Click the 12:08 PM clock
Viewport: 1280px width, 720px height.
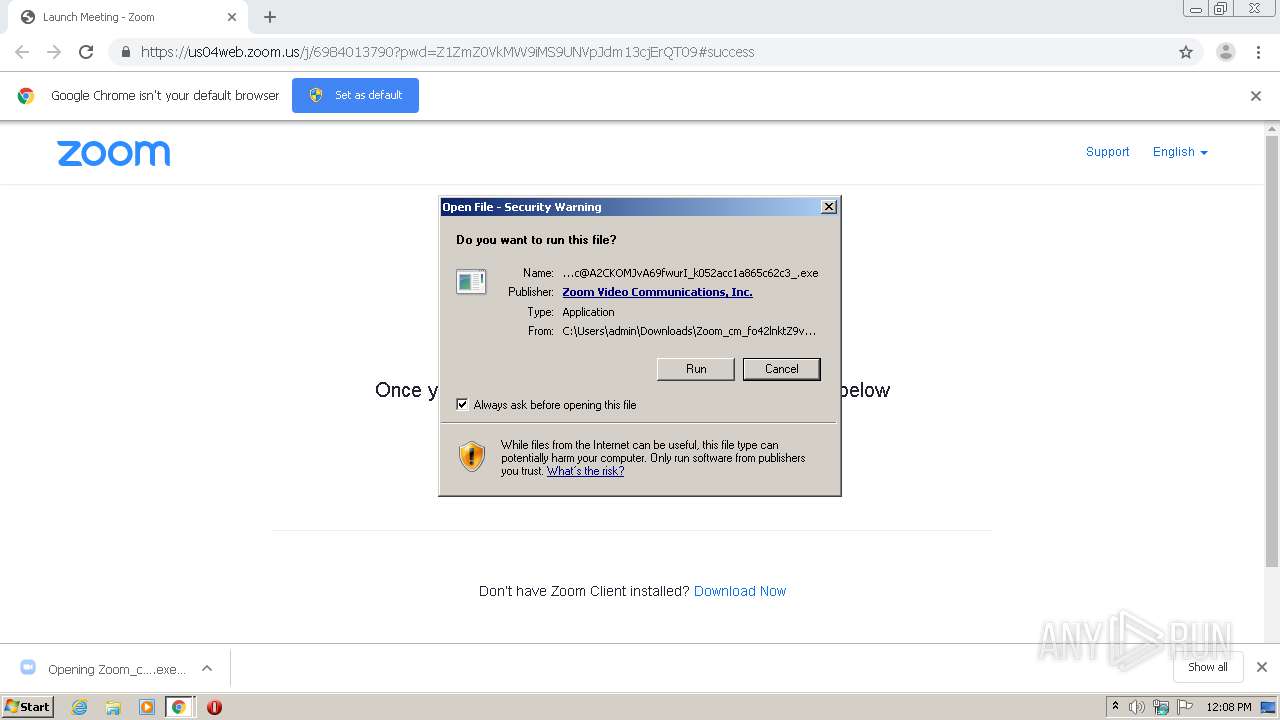tap(1229, 707)
